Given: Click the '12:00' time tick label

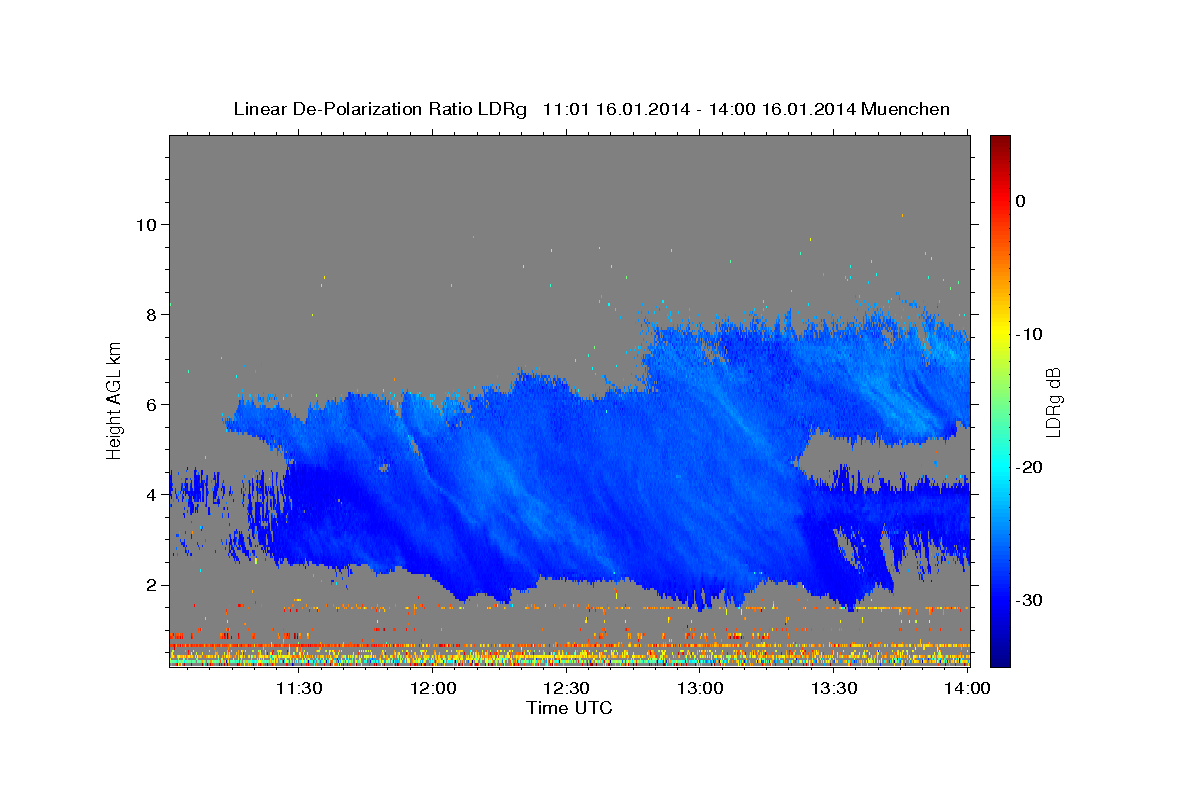Looking at the screenshot, I should (x=433, y=688).
